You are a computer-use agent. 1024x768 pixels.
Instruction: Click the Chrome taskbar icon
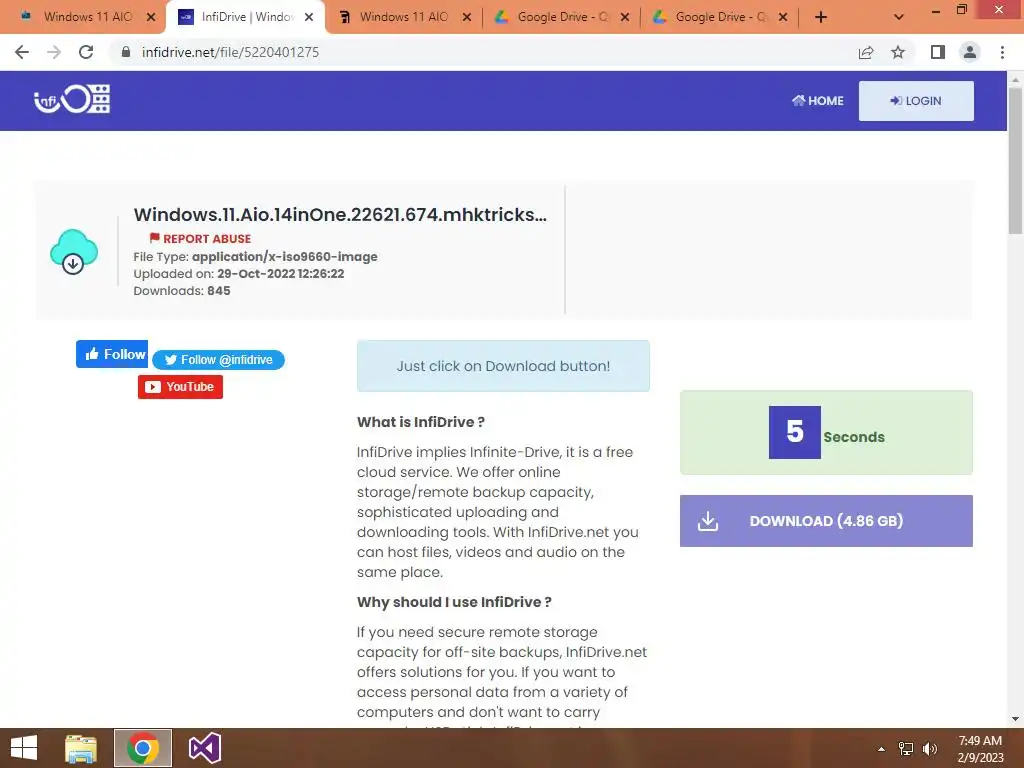click(x=143, y=748)
